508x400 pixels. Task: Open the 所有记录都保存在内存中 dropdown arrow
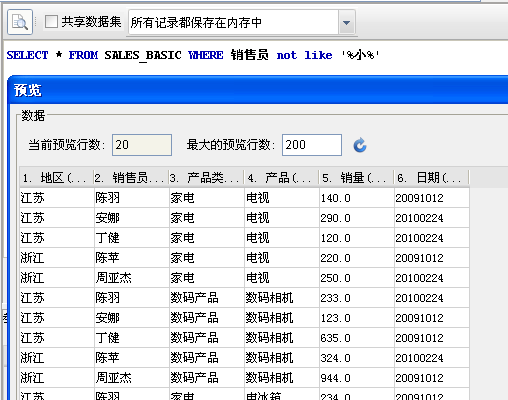click(x=347, y=23)
